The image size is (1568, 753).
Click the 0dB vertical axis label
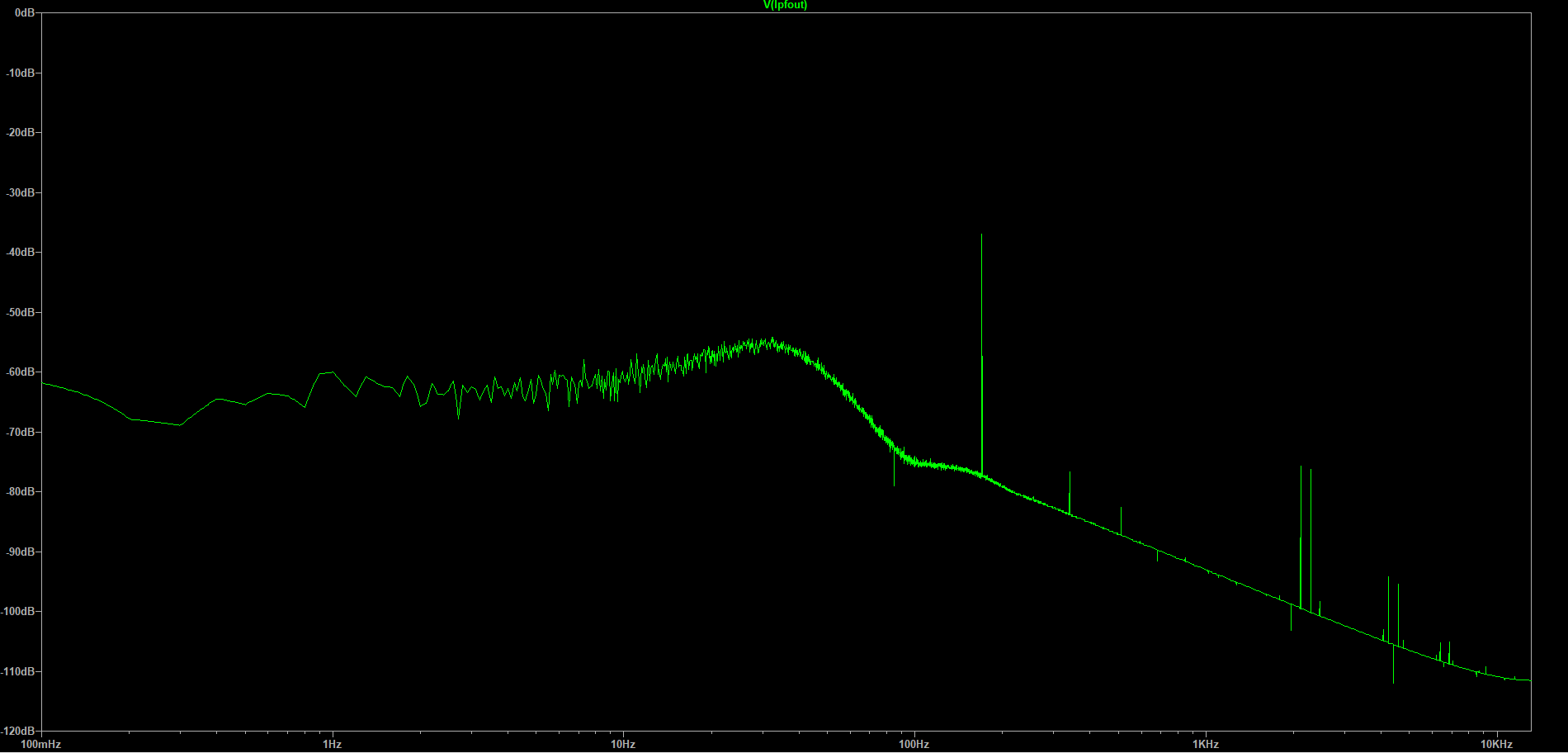pyautogui.click(x=24, y=13)
